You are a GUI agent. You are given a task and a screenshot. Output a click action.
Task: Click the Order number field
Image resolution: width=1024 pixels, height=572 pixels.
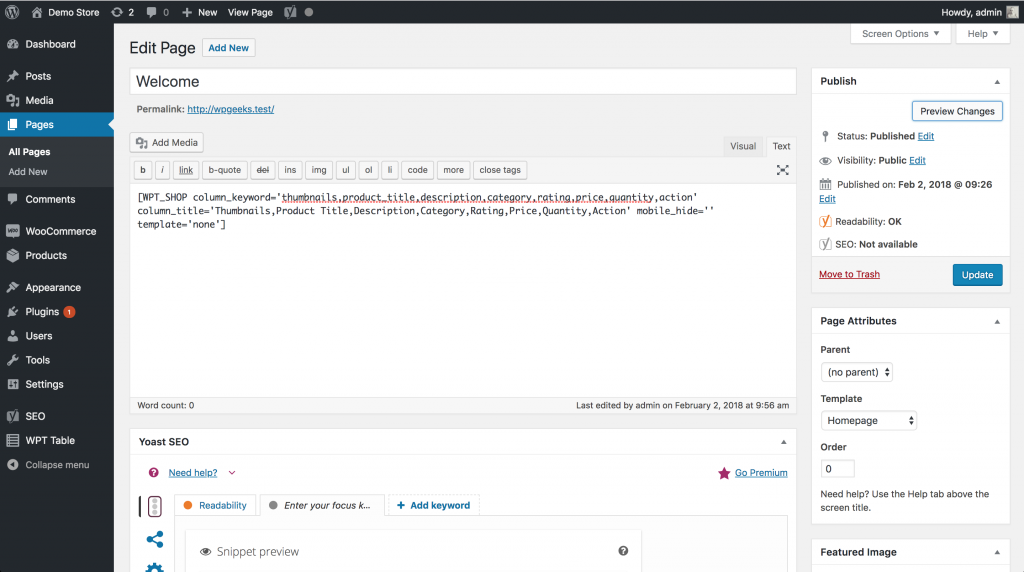point(837,469)
